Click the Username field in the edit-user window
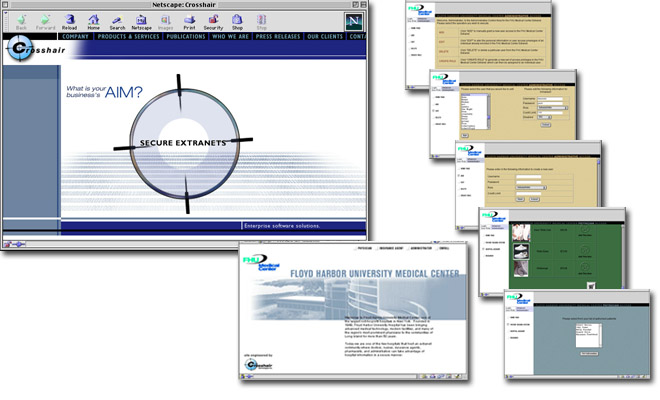 click(x=550, y=99)
